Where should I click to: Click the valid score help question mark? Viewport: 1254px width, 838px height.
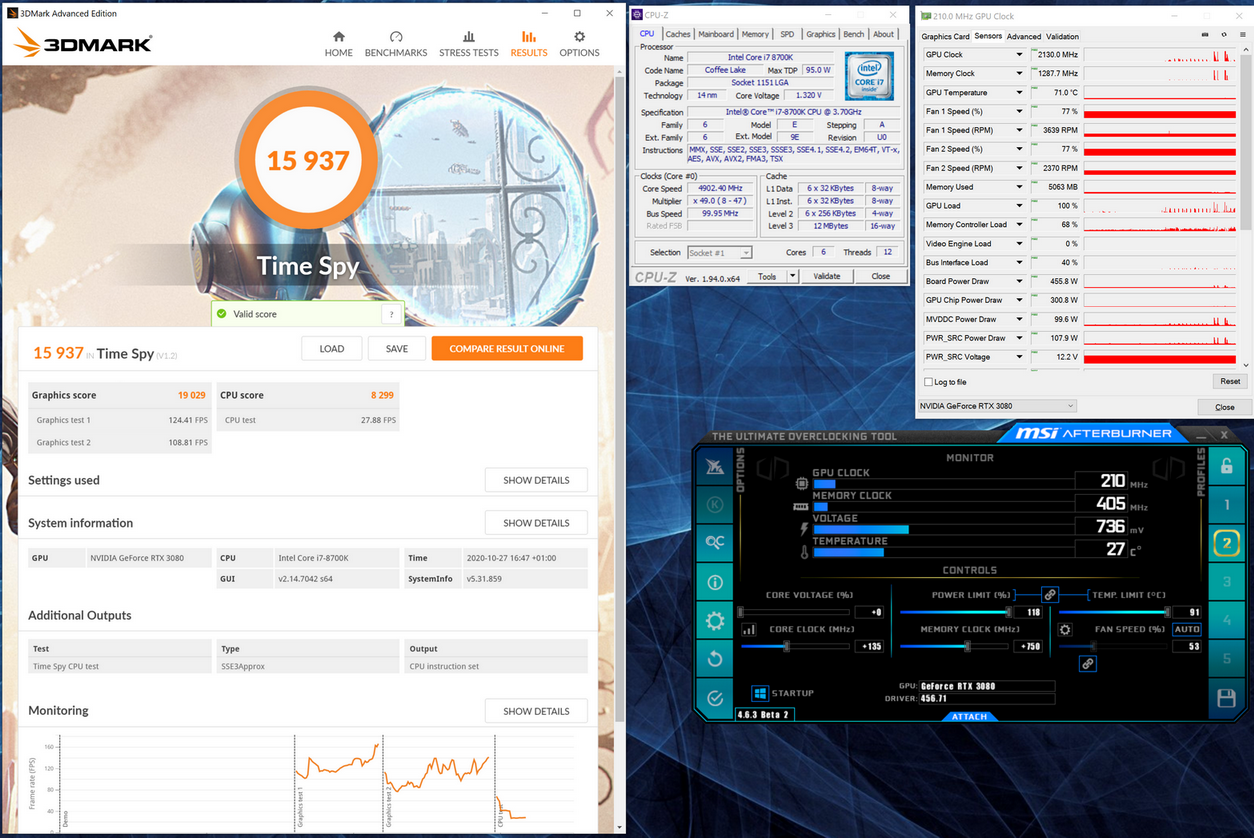(x=391, y=314)
